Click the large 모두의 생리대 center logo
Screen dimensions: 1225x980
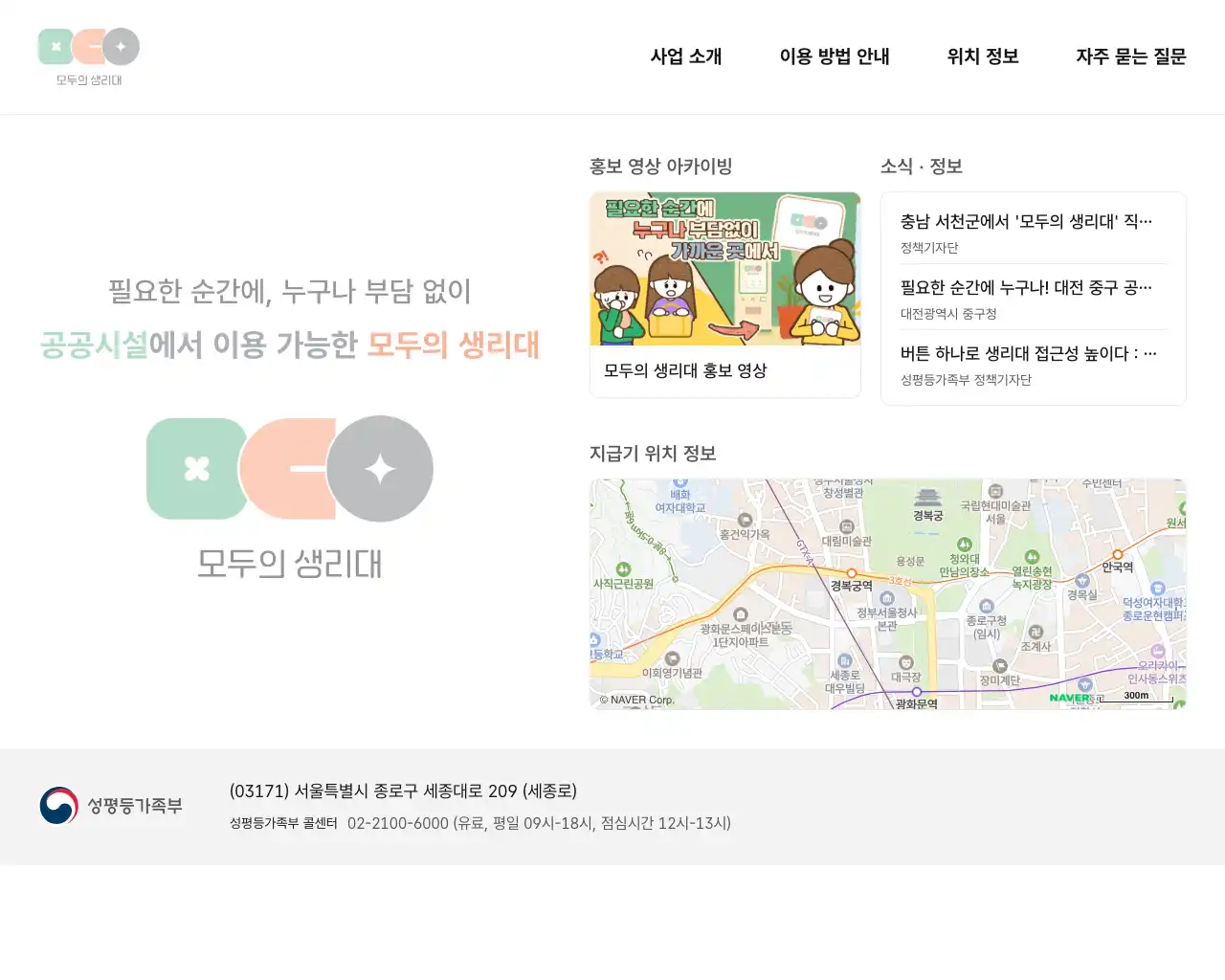click(290, 498)
